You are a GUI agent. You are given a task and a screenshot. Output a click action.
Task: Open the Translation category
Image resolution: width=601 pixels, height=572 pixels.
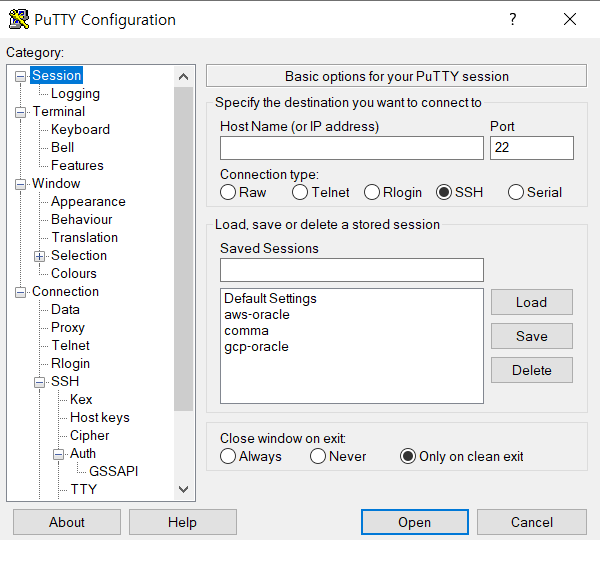tap(84, 238)
